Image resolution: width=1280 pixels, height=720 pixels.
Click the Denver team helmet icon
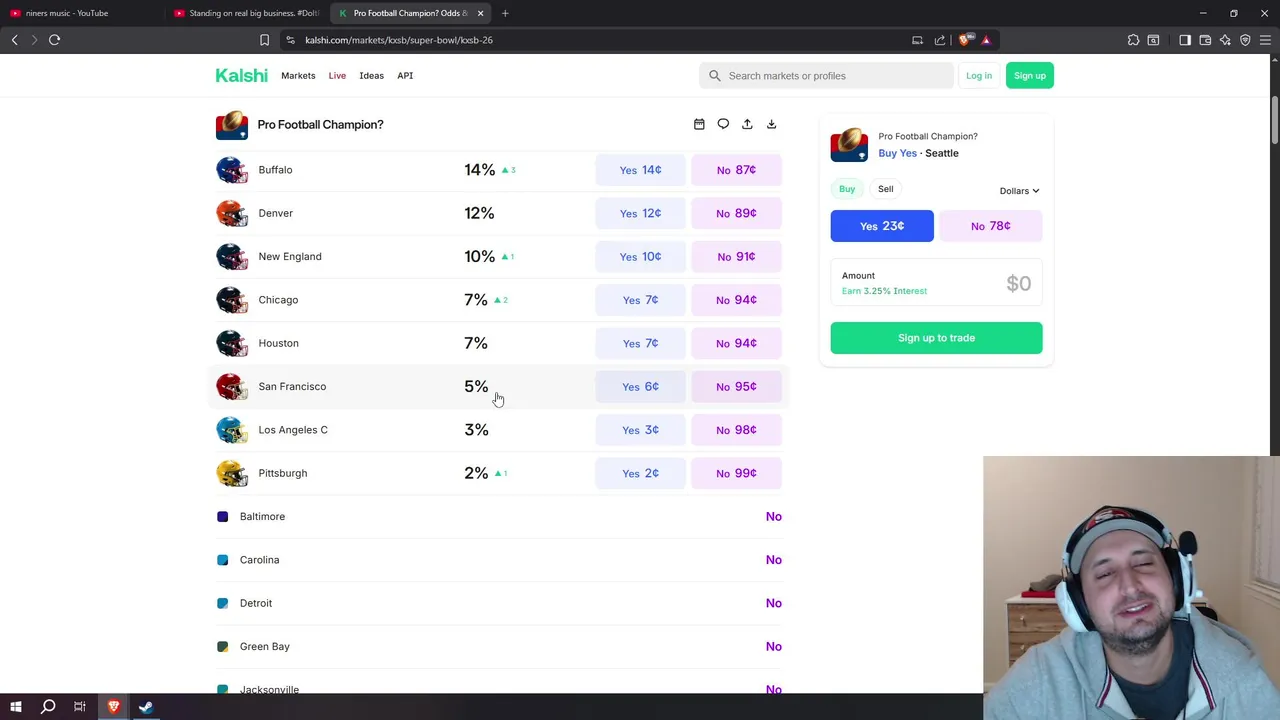coord(231,213)
